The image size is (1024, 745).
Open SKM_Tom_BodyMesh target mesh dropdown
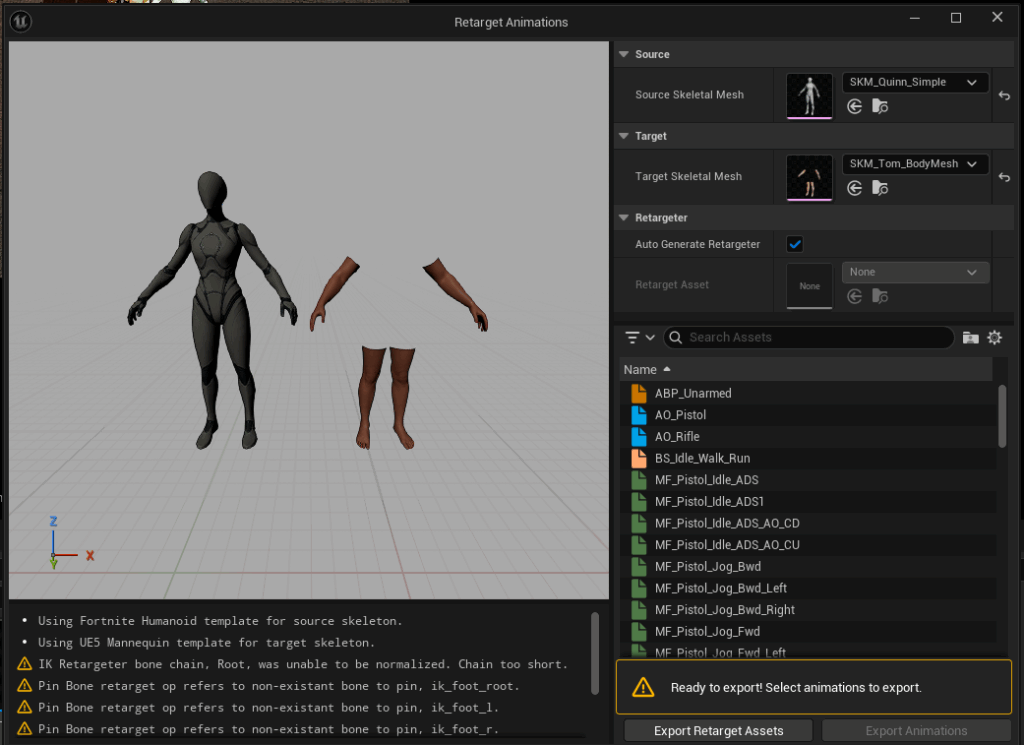point(914,164)
